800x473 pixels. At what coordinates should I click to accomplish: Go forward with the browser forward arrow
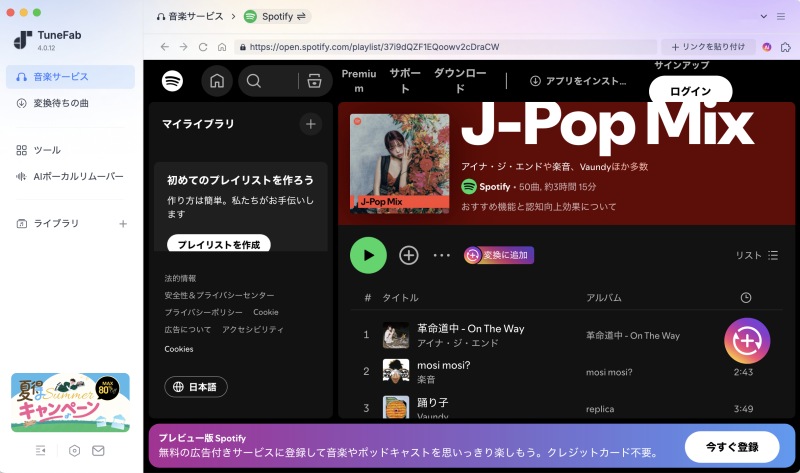click(184, 47)
